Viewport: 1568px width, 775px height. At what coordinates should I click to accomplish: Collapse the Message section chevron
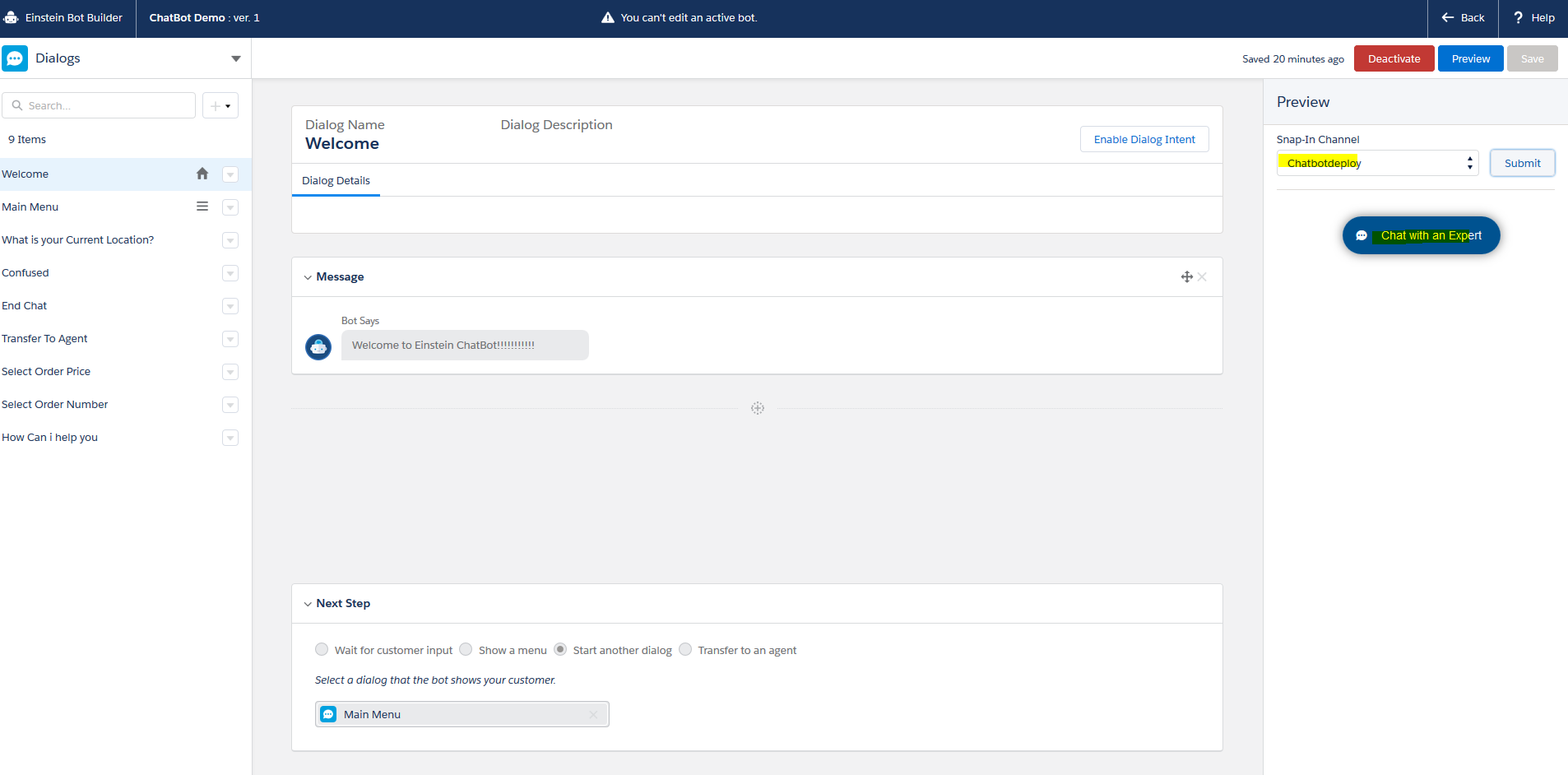(308, 277)
